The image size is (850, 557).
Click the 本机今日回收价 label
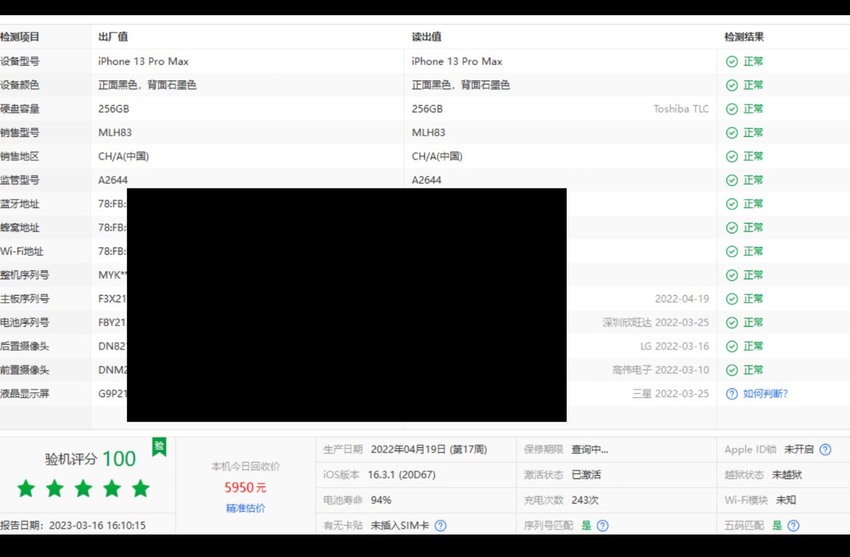(246, 467)
